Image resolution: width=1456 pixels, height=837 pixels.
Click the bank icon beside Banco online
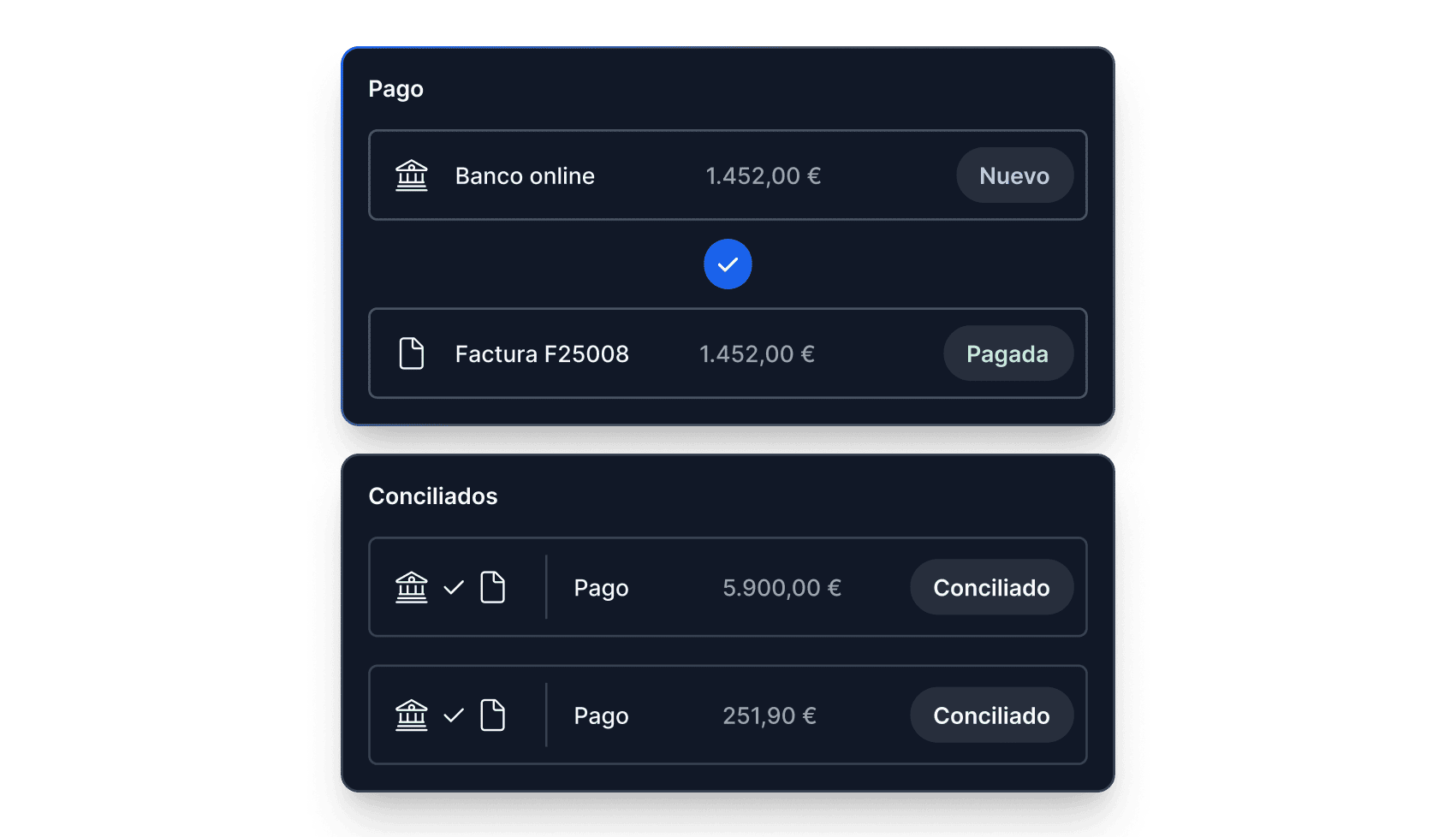pos(411,175)
